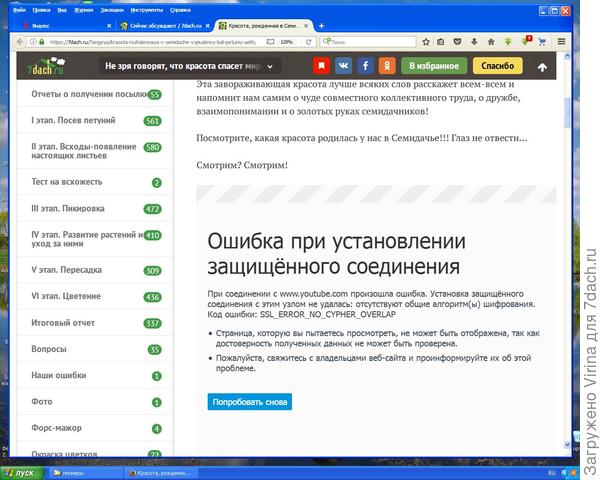Open IV этап. Развитие растений section

click(x=95, y=239)
